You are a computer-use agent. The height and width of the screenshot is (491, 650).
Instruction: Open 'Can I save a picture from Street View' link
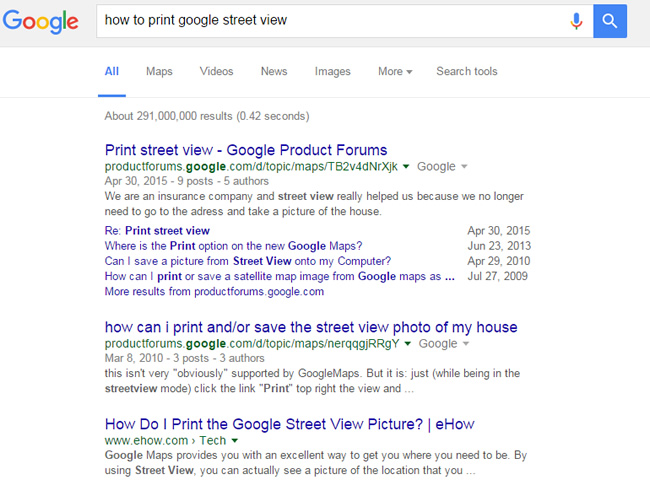point(247,261)
